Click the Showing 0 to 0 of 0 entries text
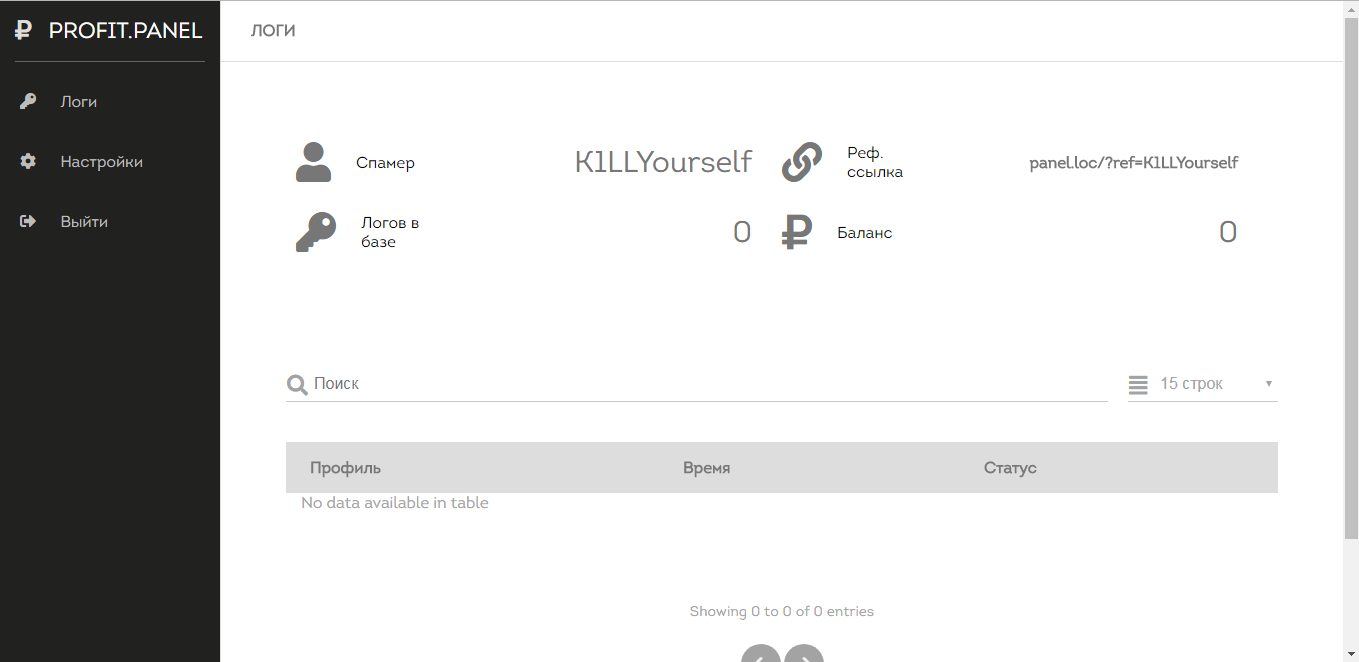Screen dimensions: 1359x662 pyautogui.click(x=782, y=611)
